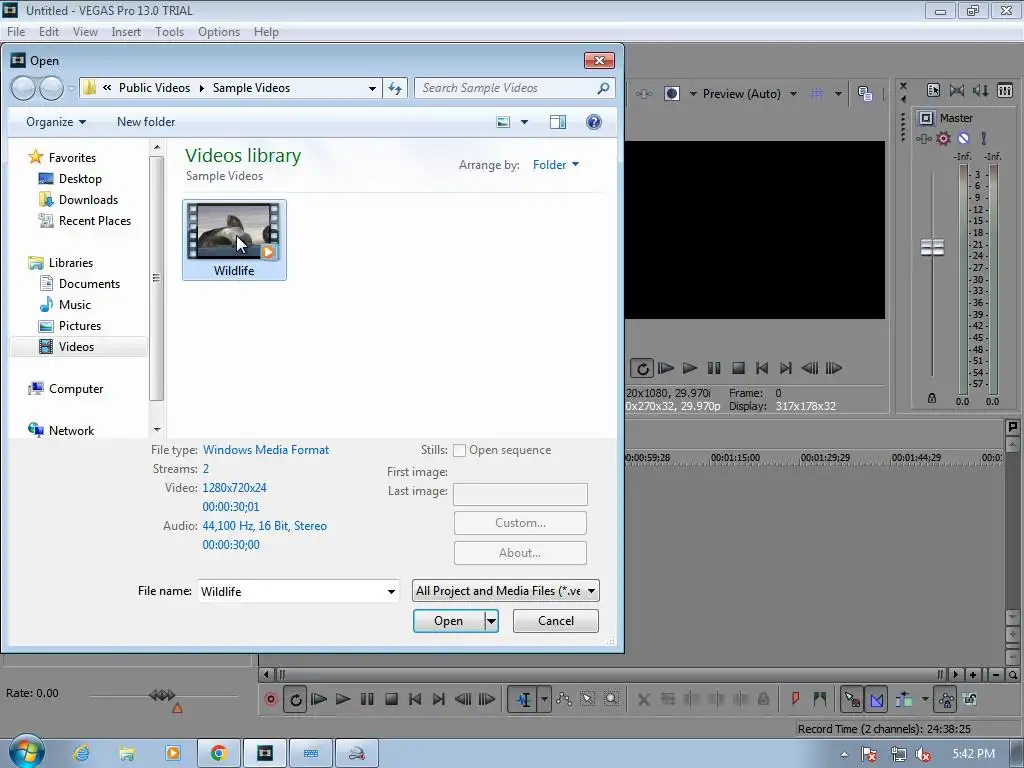1024x768 pixels.
Task: Mute the Master bus
Action: coord(963,138)
